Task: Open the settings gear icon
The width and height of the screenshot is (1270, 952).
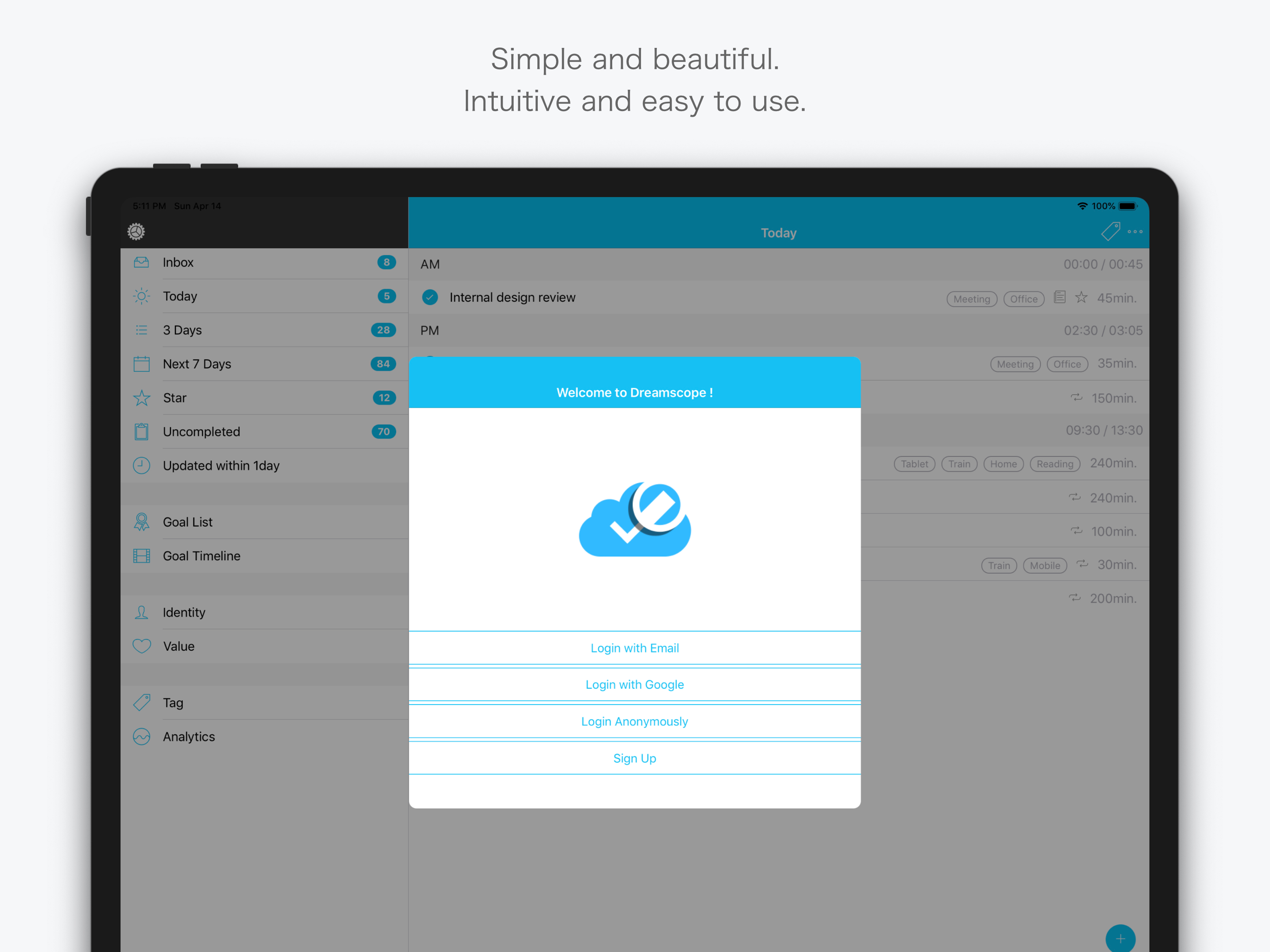Action: pos(136,231)
